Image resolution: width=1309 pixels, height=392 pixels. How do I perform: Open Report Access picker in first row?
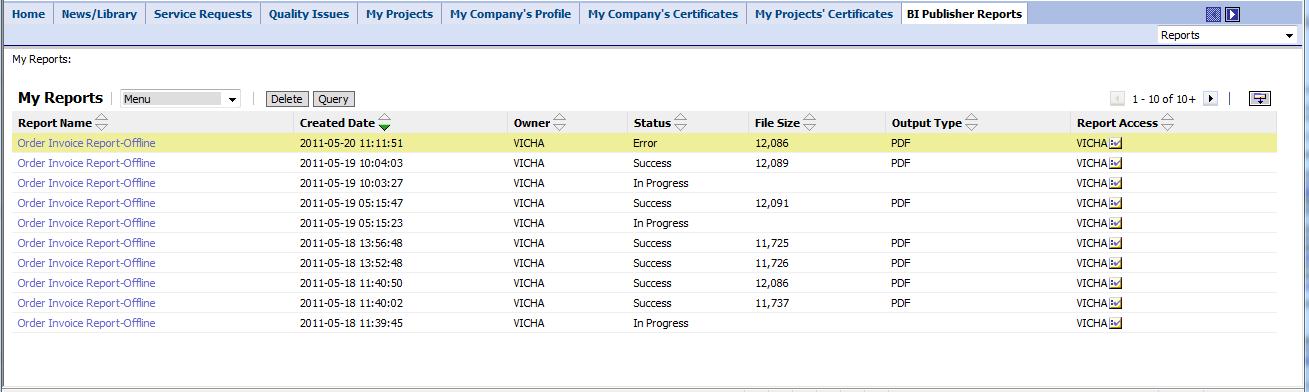tap(1117, 143)
